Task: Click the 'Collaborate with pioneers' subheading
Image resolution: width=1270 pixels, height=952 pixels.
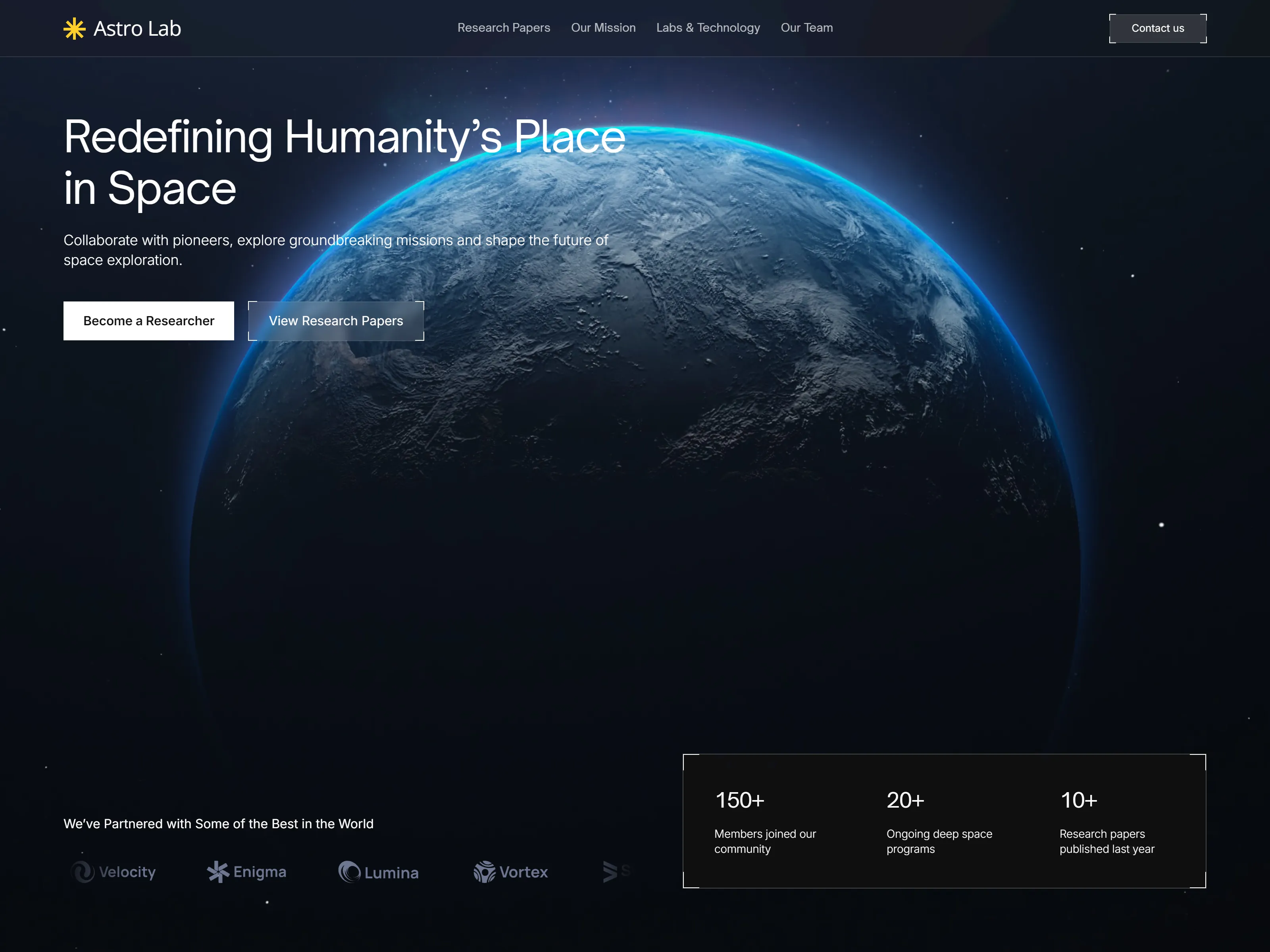Action: (336, 250)
